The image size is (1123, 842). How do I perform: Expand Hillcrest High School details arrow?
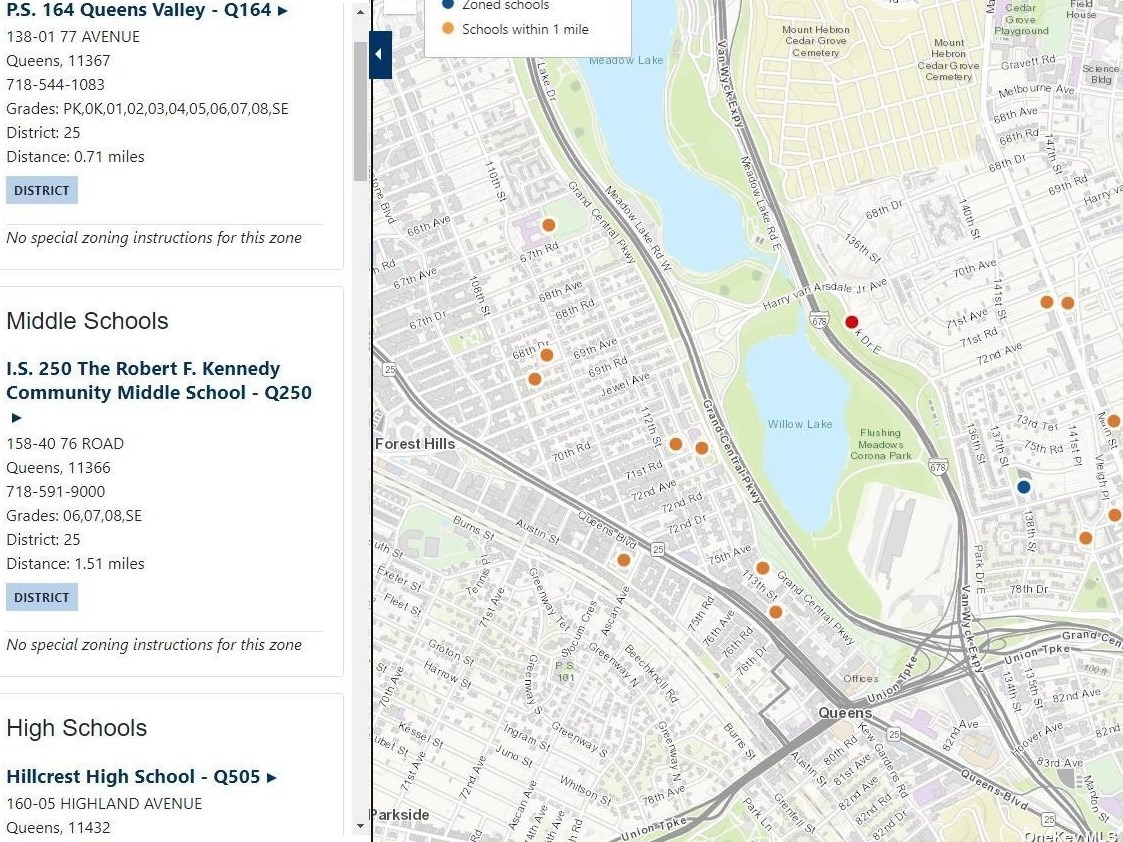271,777
